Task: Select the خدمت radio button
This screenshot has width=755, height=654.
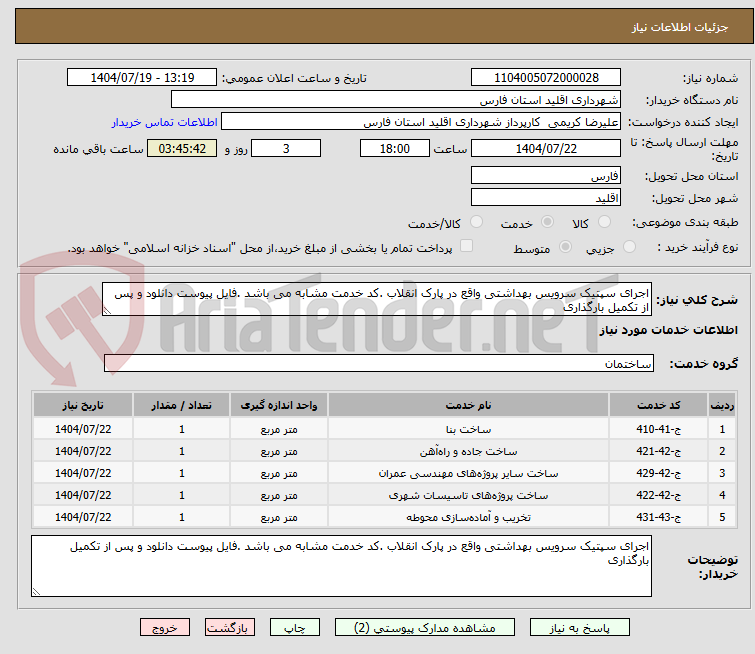Action: click(547, 222)
